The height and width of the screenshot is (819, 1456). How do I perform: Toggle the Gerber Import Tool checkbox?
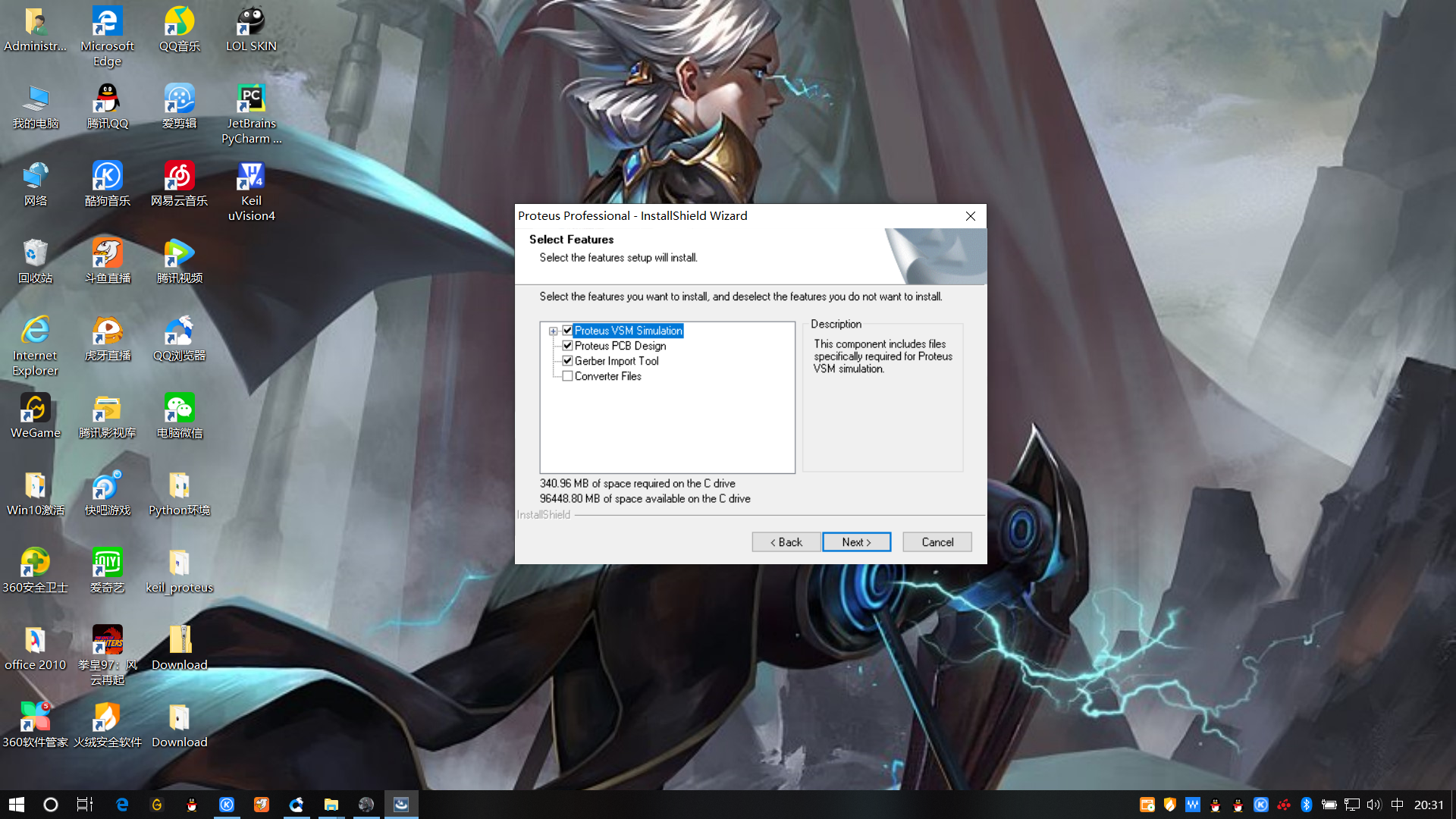pos(567,361)
